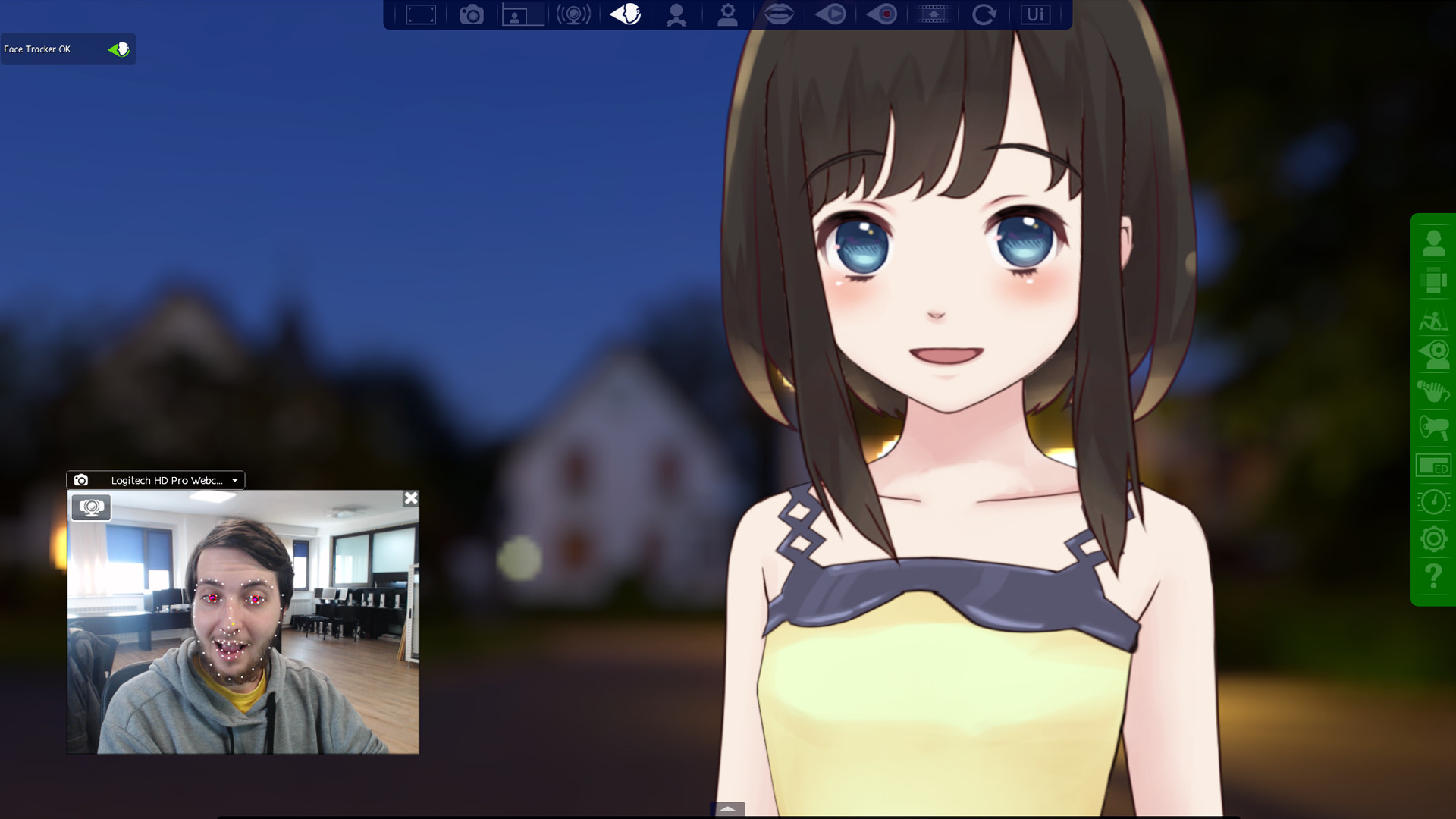Open the Logitech HD Pro webcam dropdown
This screenshot has width=1456, height=819.
(234, 480)
